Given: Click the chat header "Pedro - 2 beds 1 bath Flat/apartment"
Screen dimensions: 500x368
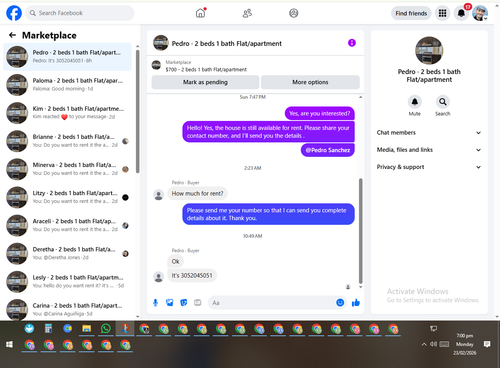Looking at the screenshot, I should click(226, 43).
